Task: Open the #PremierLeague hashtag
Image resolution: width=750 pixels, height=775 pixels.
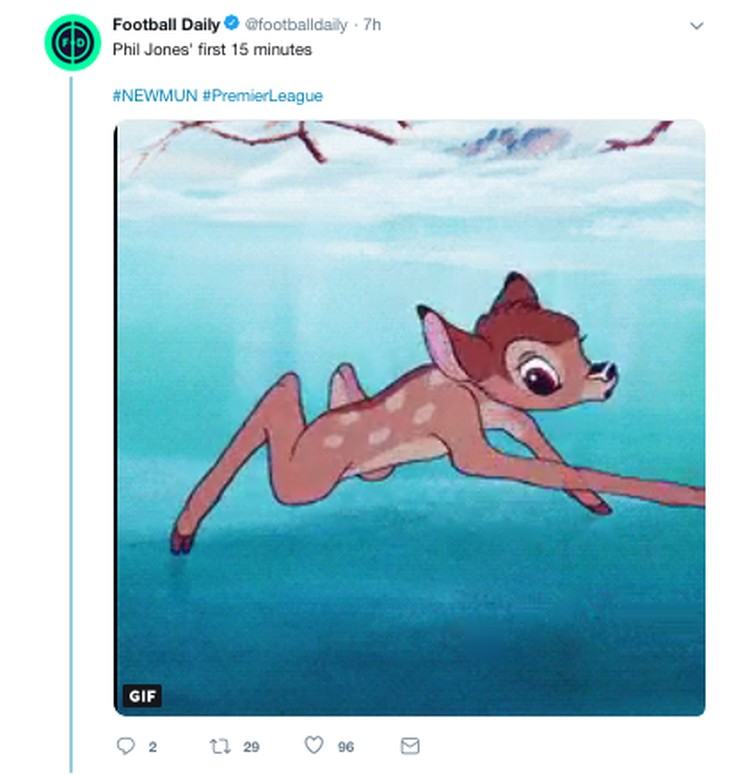Action: coord(263,95)
